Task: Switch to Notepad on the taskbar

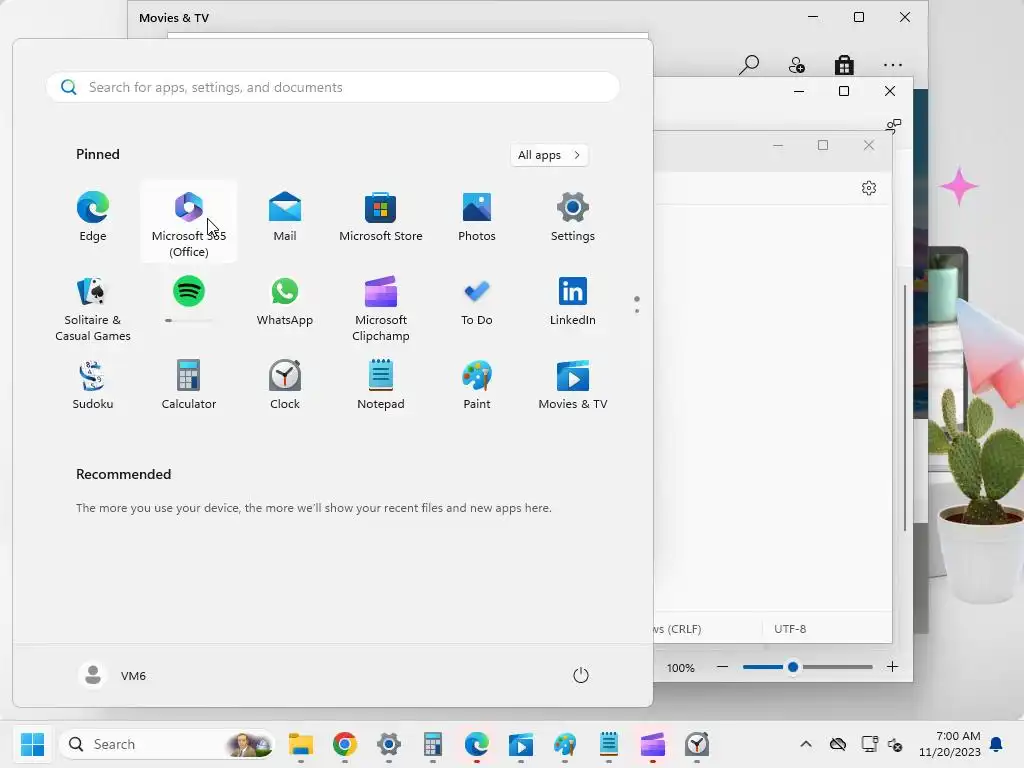Action: (609, 744)
